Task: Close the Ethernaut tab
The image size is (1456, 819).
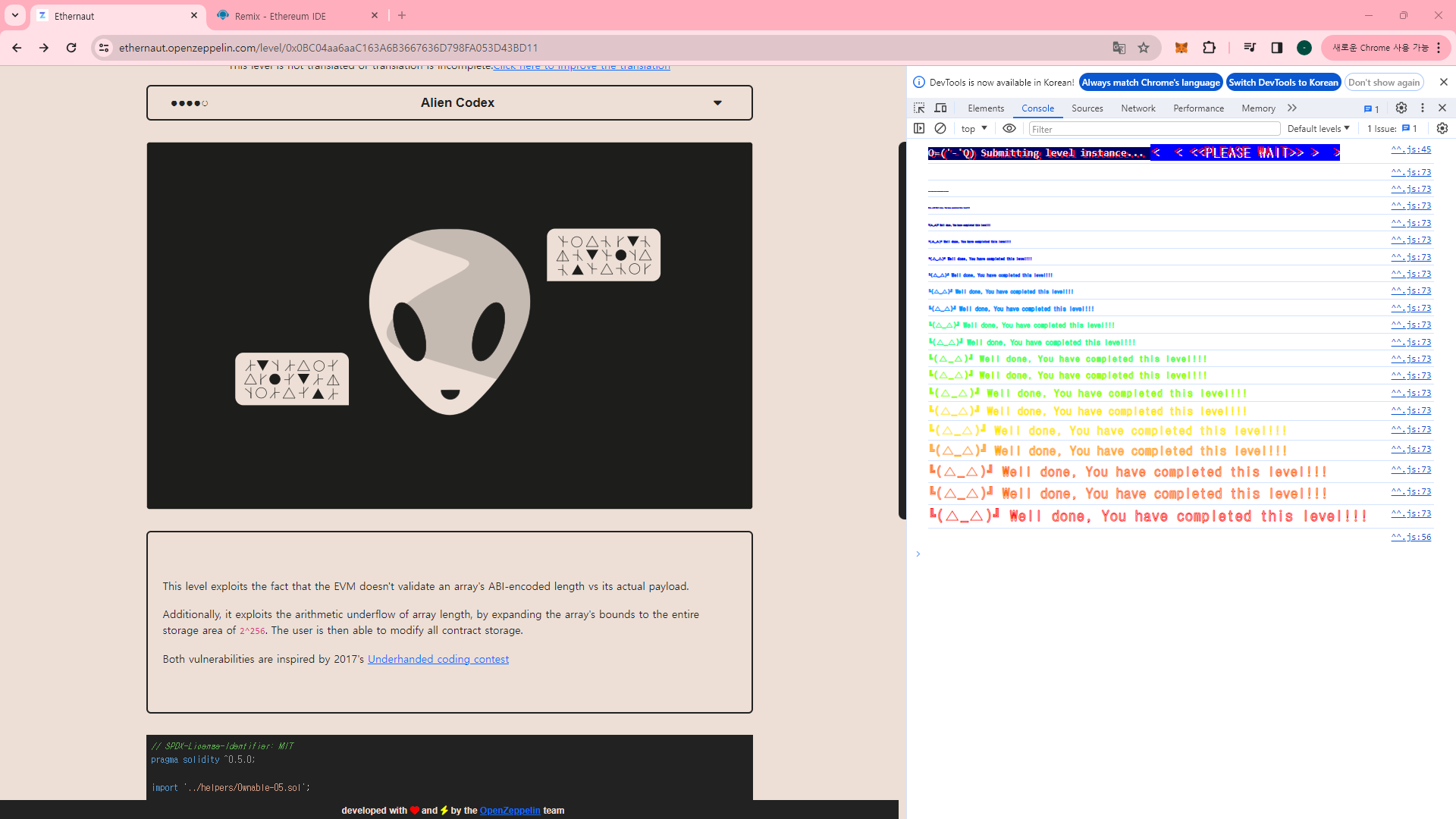Action: coord(194,15)
